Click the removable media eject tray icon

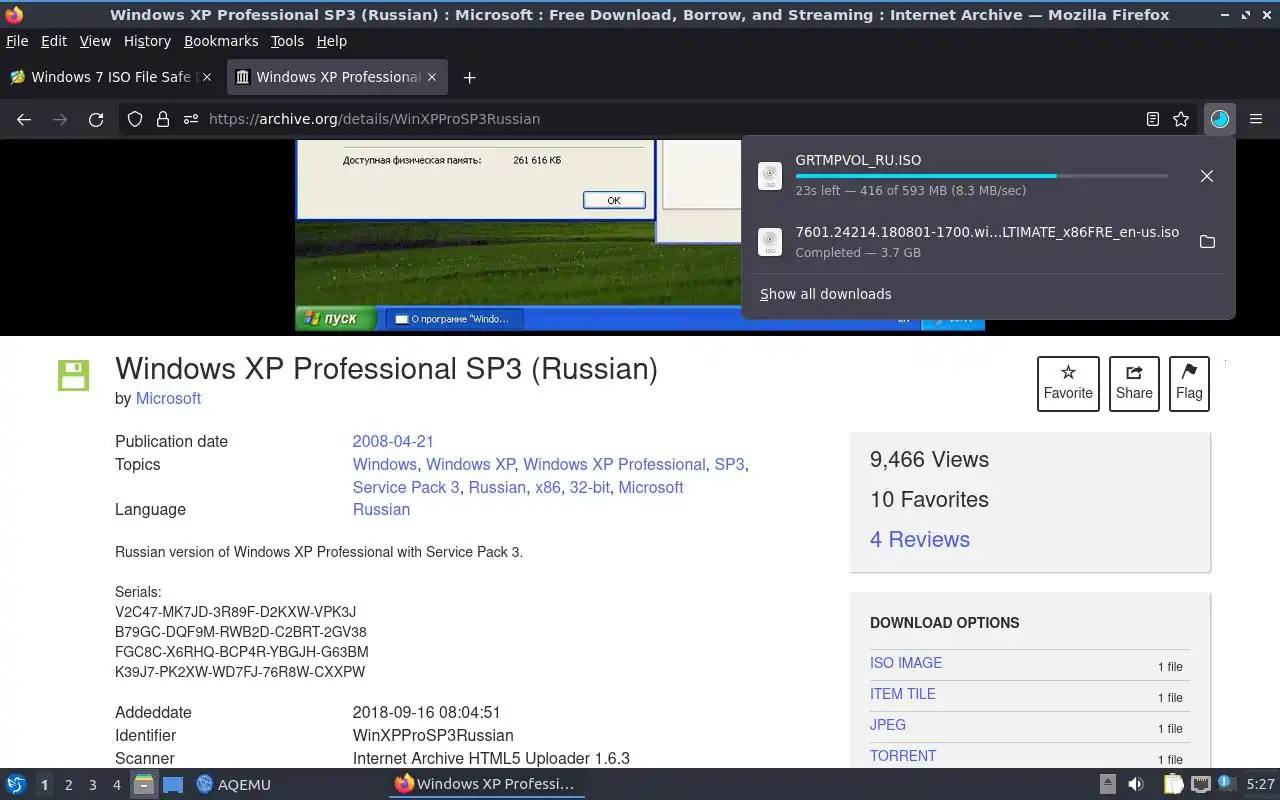[1108, 784]
